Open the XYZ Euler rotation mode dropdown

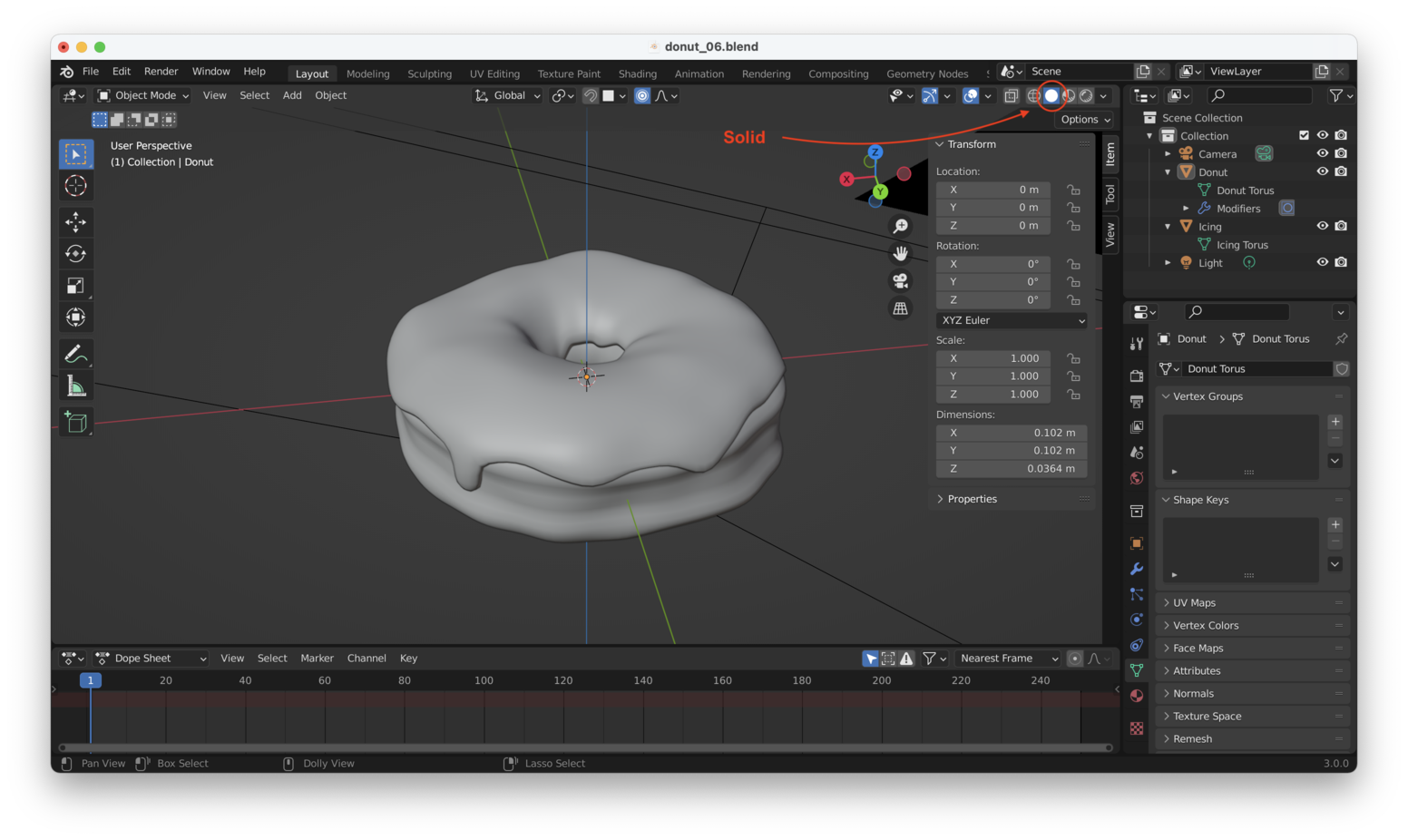pos(1012,320)
